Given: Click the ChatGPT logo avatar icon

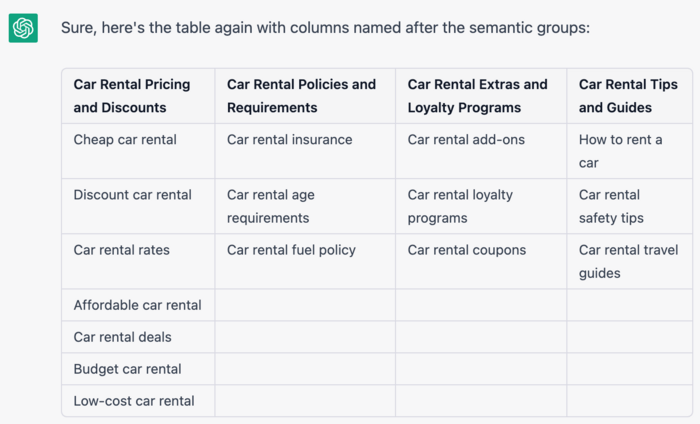Looking at the screenshot, I should [x=23, y=28].
